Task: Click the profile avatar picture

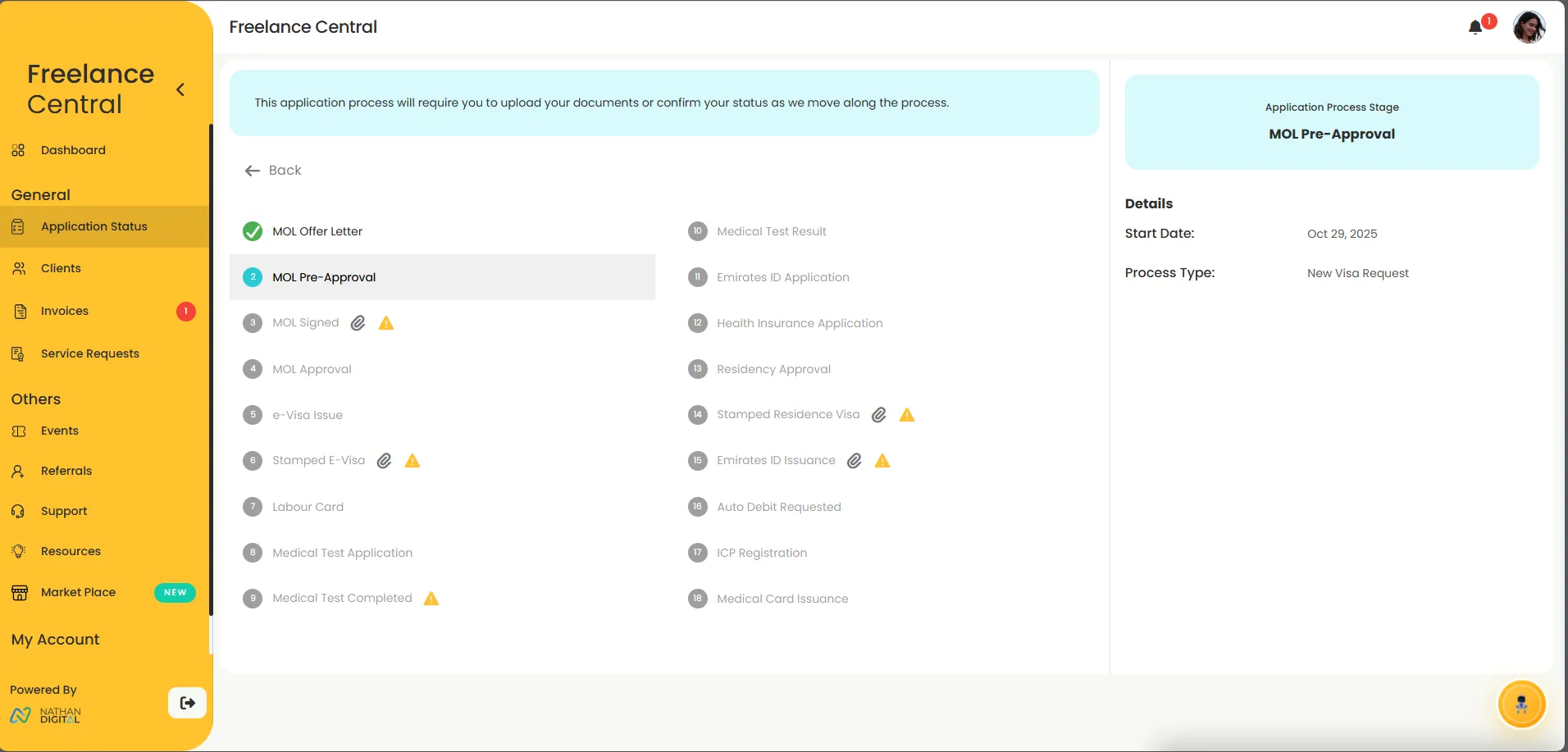Action: coord(1529,27)
